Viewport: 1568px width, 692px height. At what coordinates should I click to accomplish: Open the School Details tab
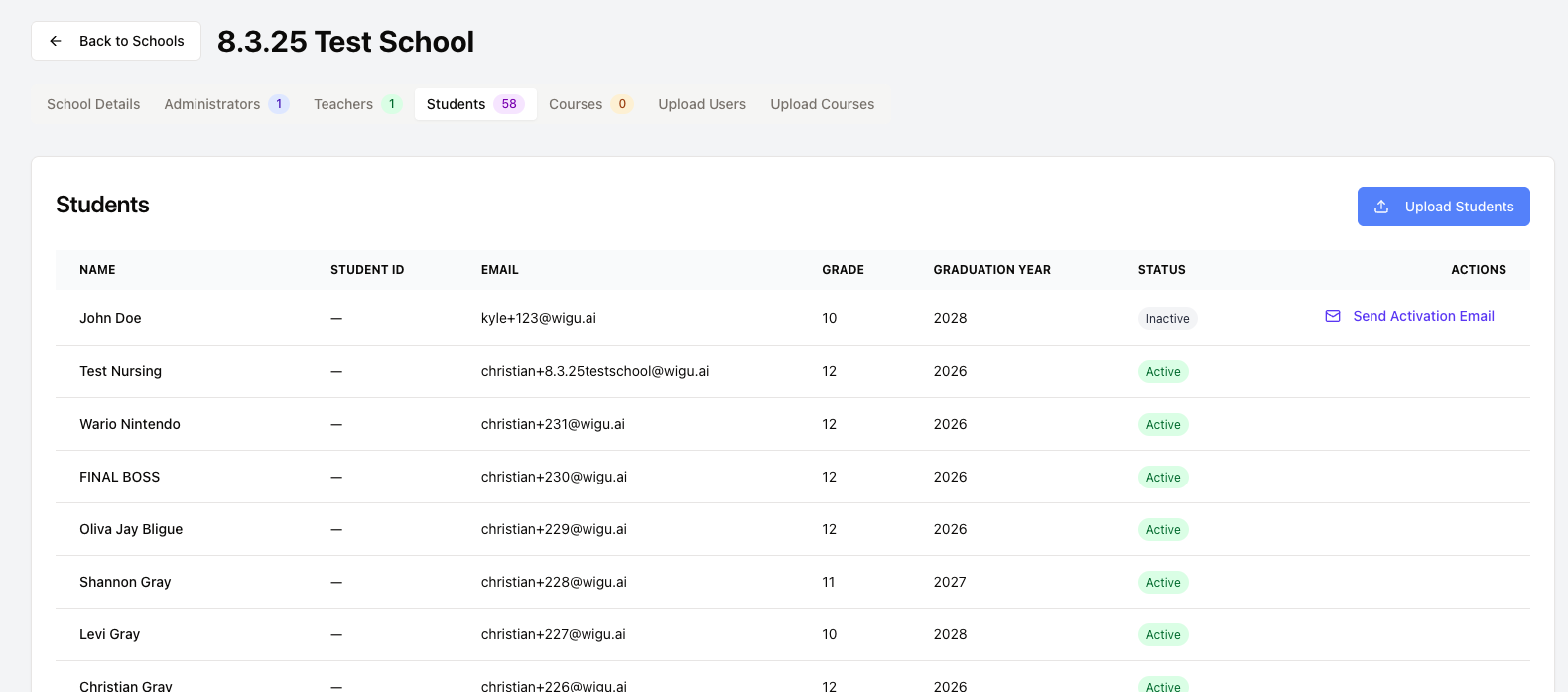click(x=93, y=104)
